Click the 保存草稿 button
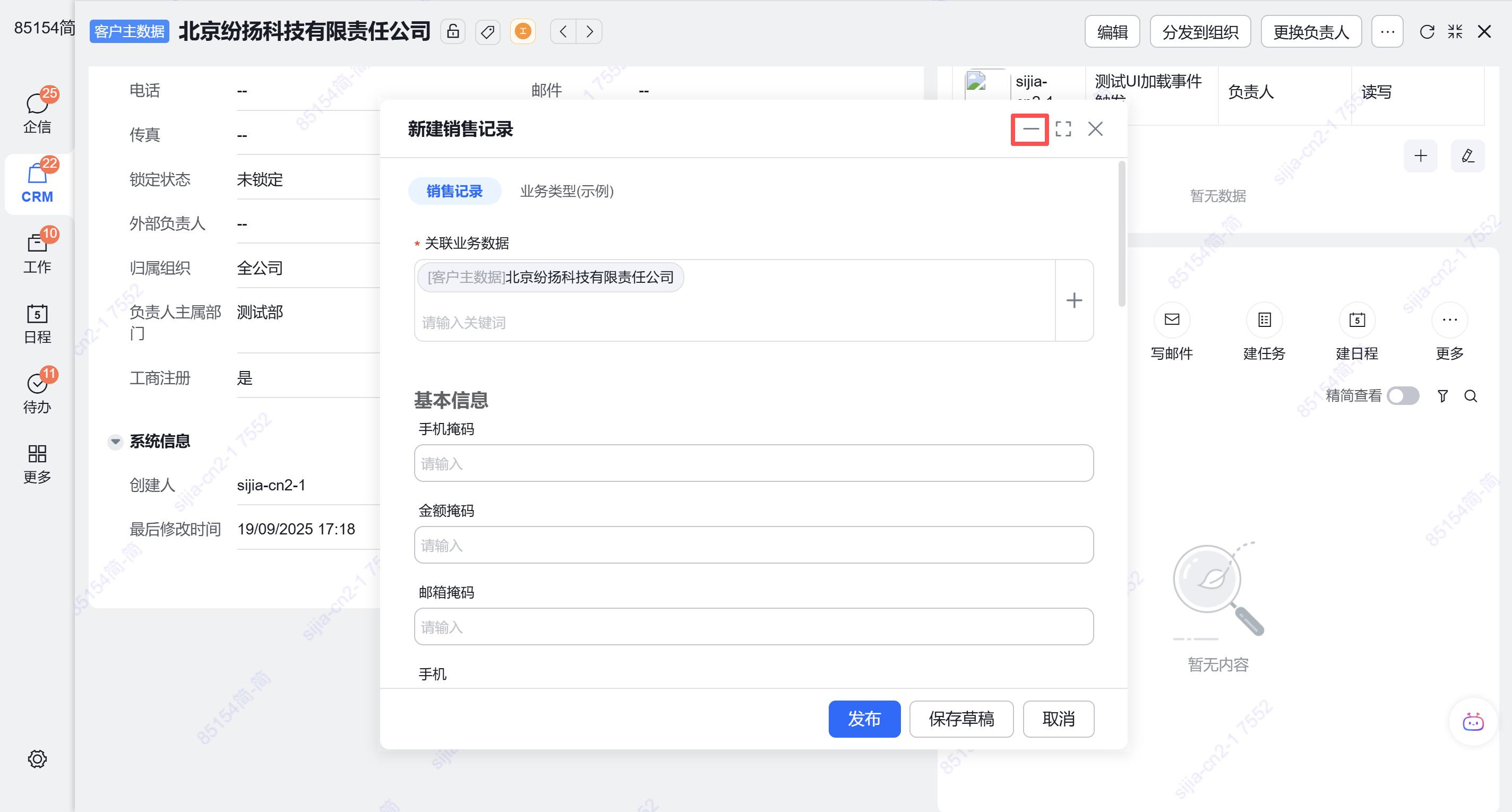1512x812 pixels. pos(961,719)
